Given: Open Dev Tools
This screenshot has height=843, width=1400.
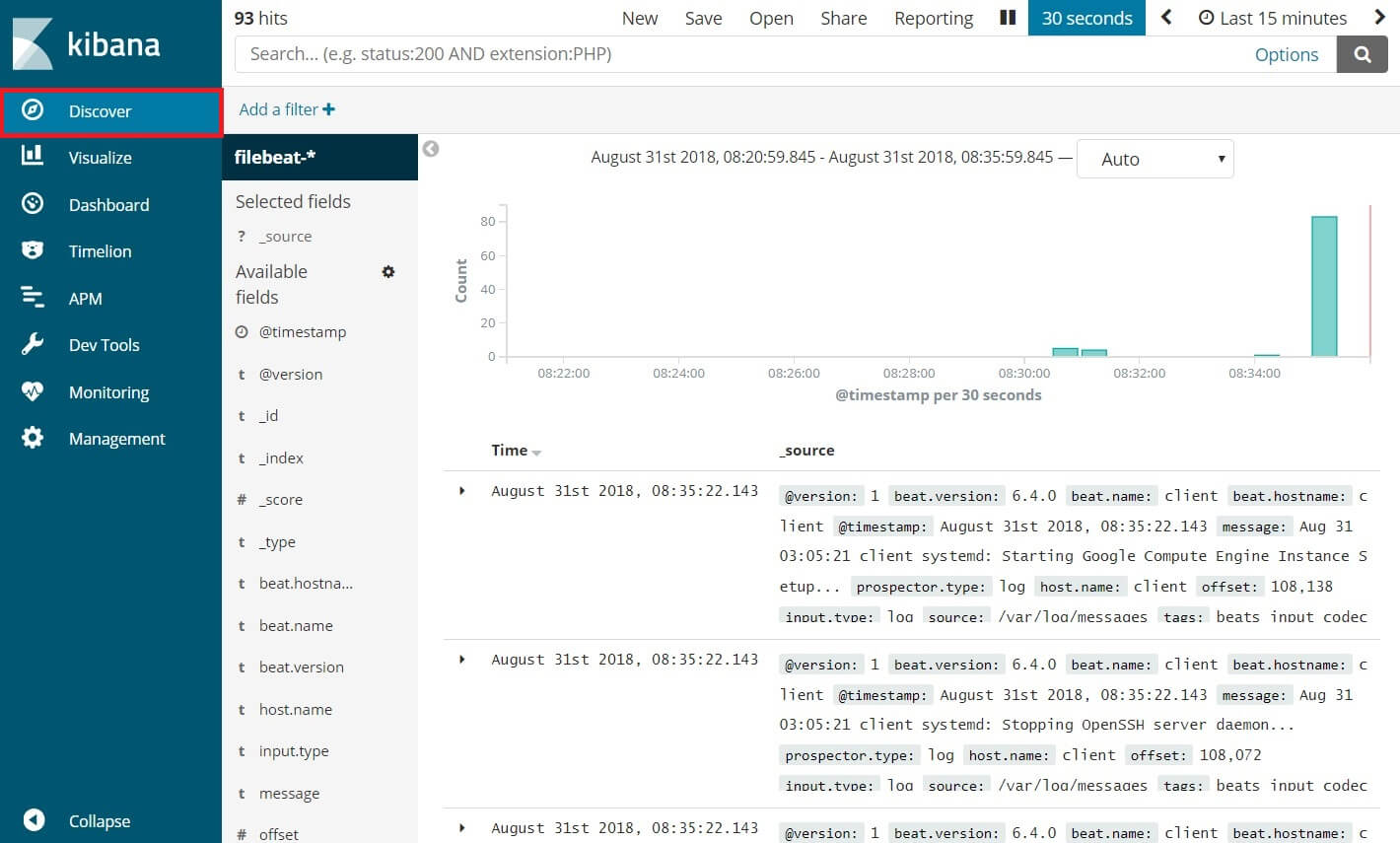Looking at the screenshot, I should (x=105, y=344).
